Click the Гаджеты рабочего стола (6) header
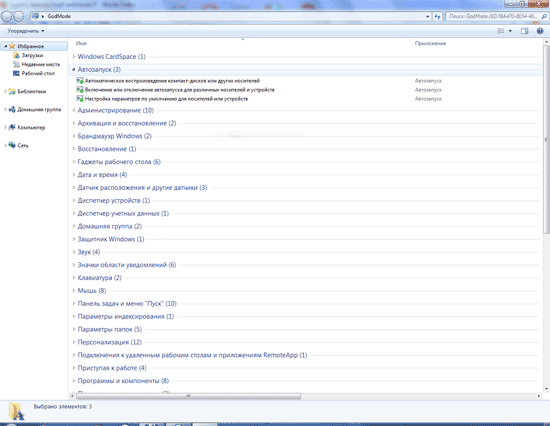550x426 pixels. click(119, 162)
